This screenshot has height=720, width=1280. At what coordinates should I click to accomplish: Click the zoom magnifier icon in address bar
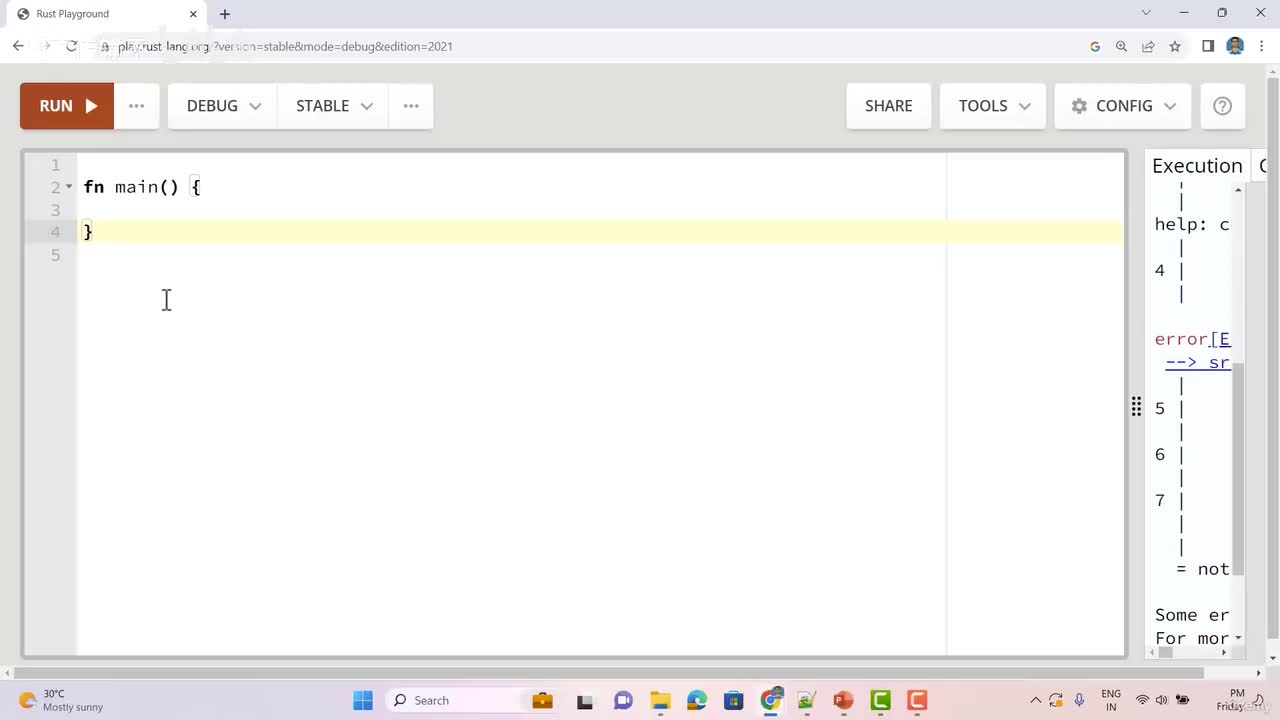pos(1121,46)
